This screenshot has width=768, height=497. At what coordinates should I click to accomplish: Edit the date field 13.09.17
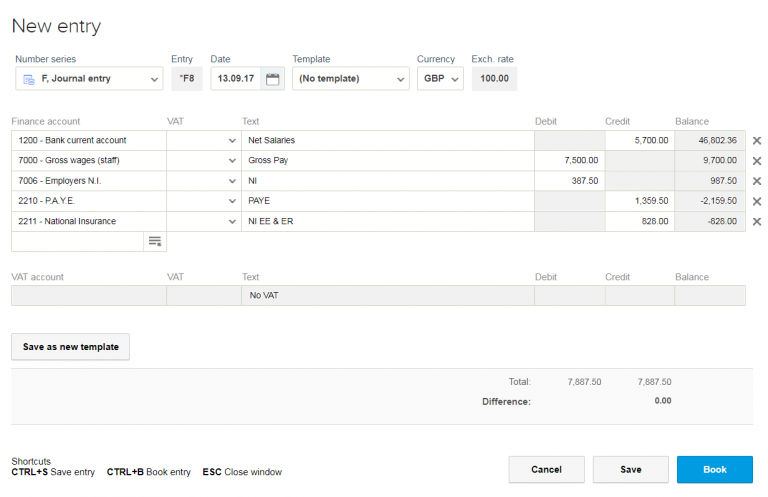(x=236, y=79)
